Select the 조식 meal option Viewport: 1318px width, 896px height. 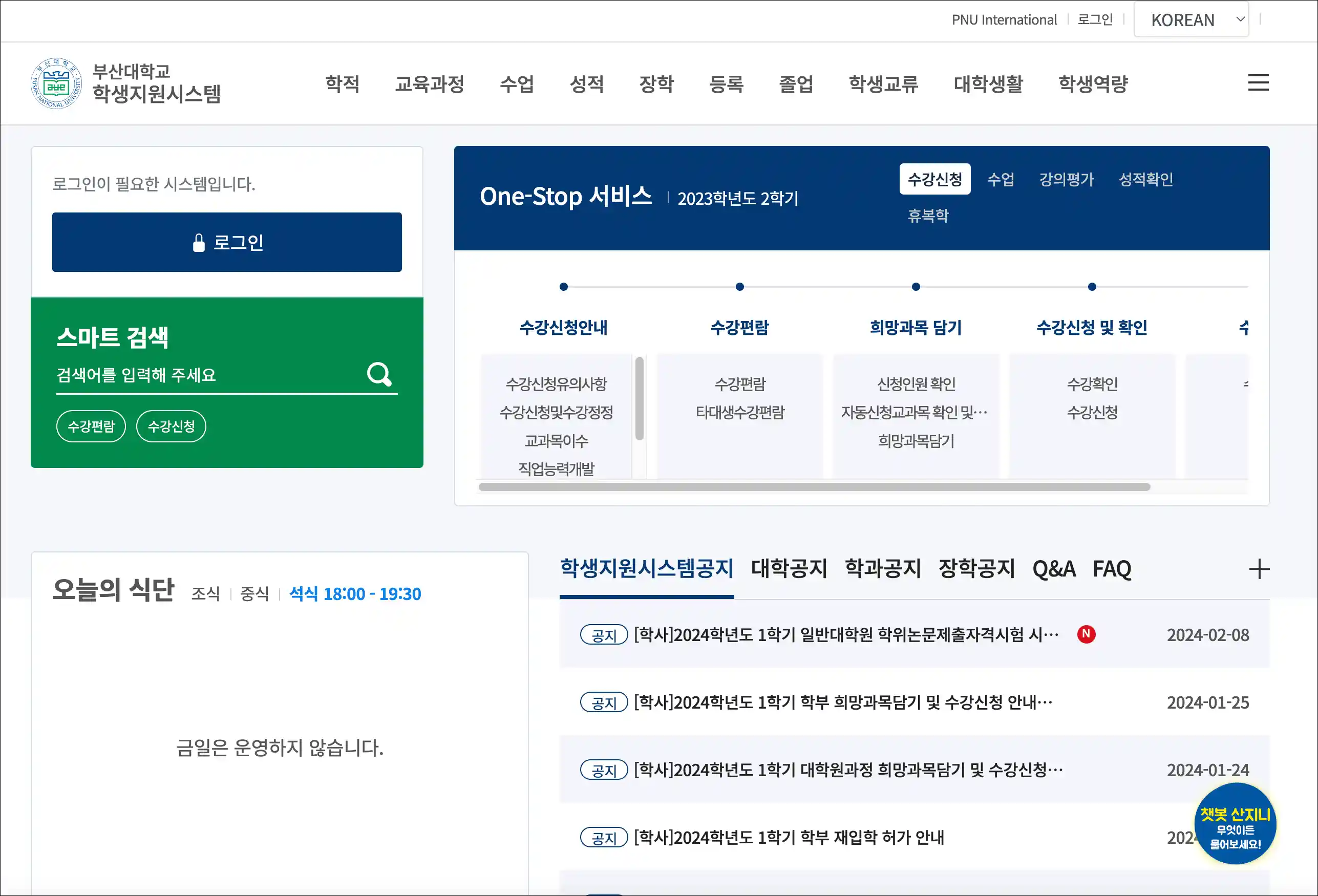[205, 594]
